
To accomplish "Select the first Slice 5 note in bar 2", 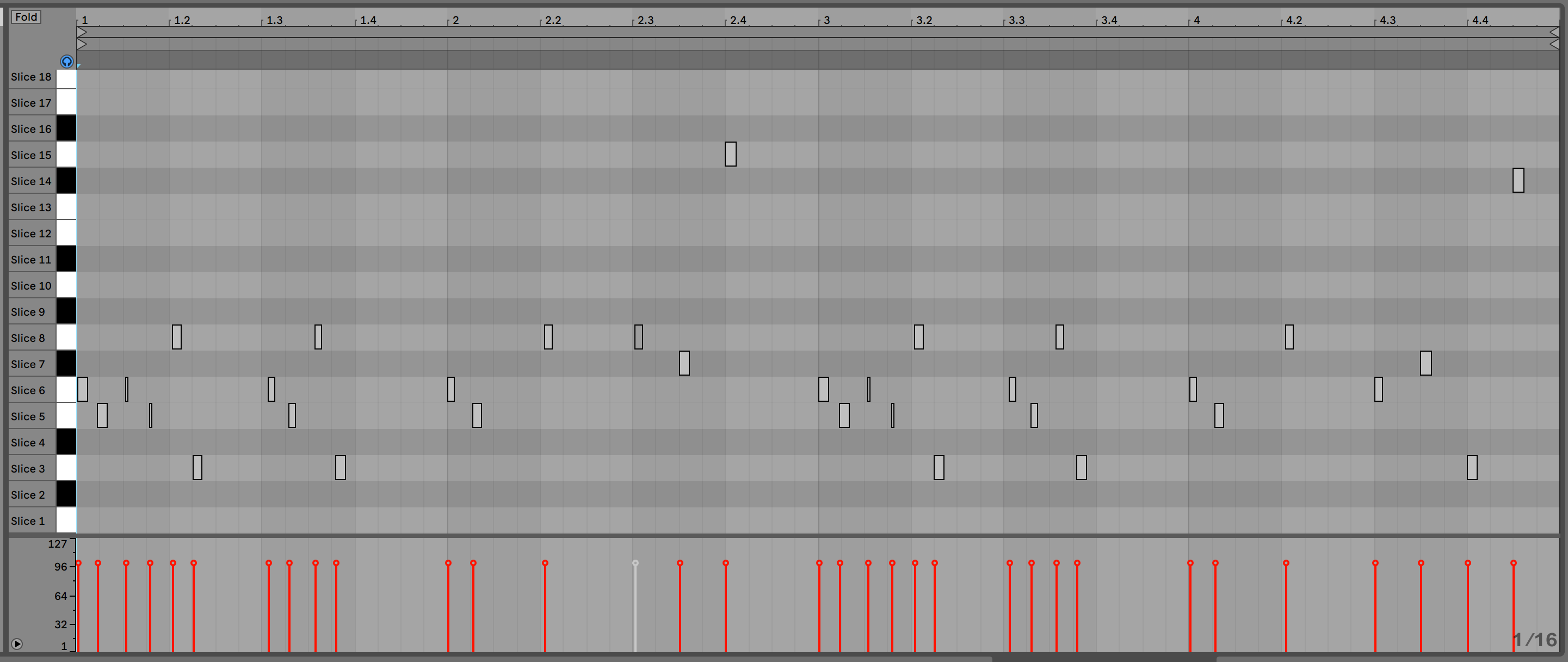I will [x=477, y=415].
